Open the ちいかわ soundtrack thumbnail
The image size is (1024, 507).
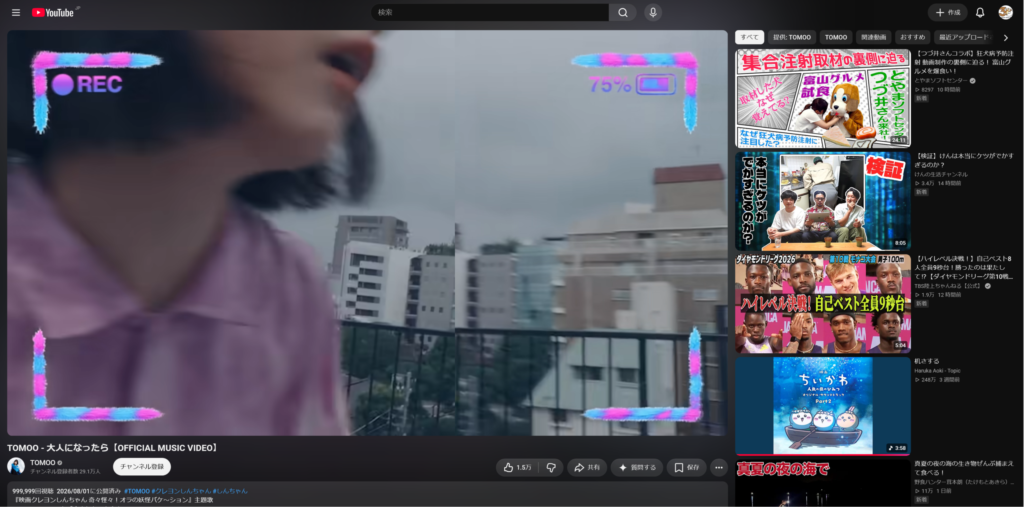[x=823, y=406]
